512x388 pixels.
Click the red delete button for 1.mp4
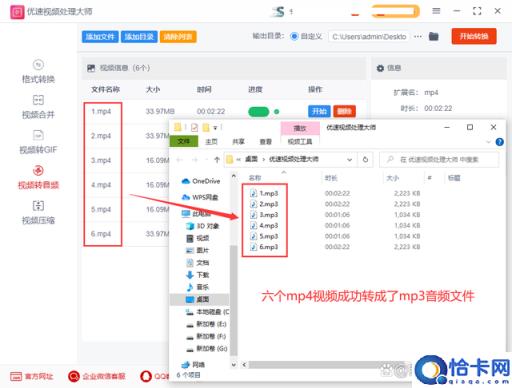pyautogui.click(x=344, y=111)
